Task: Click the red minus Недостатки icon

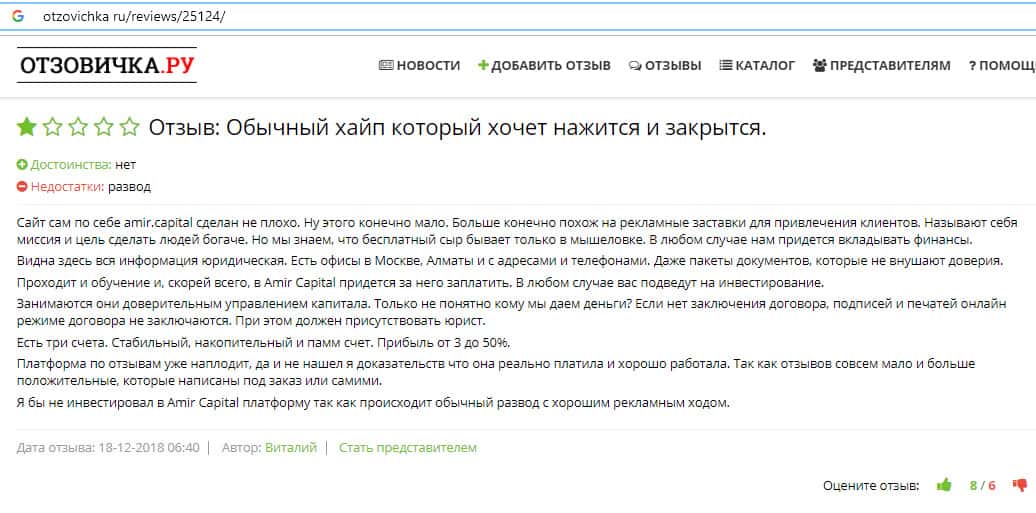Action: tap(22, 186)
